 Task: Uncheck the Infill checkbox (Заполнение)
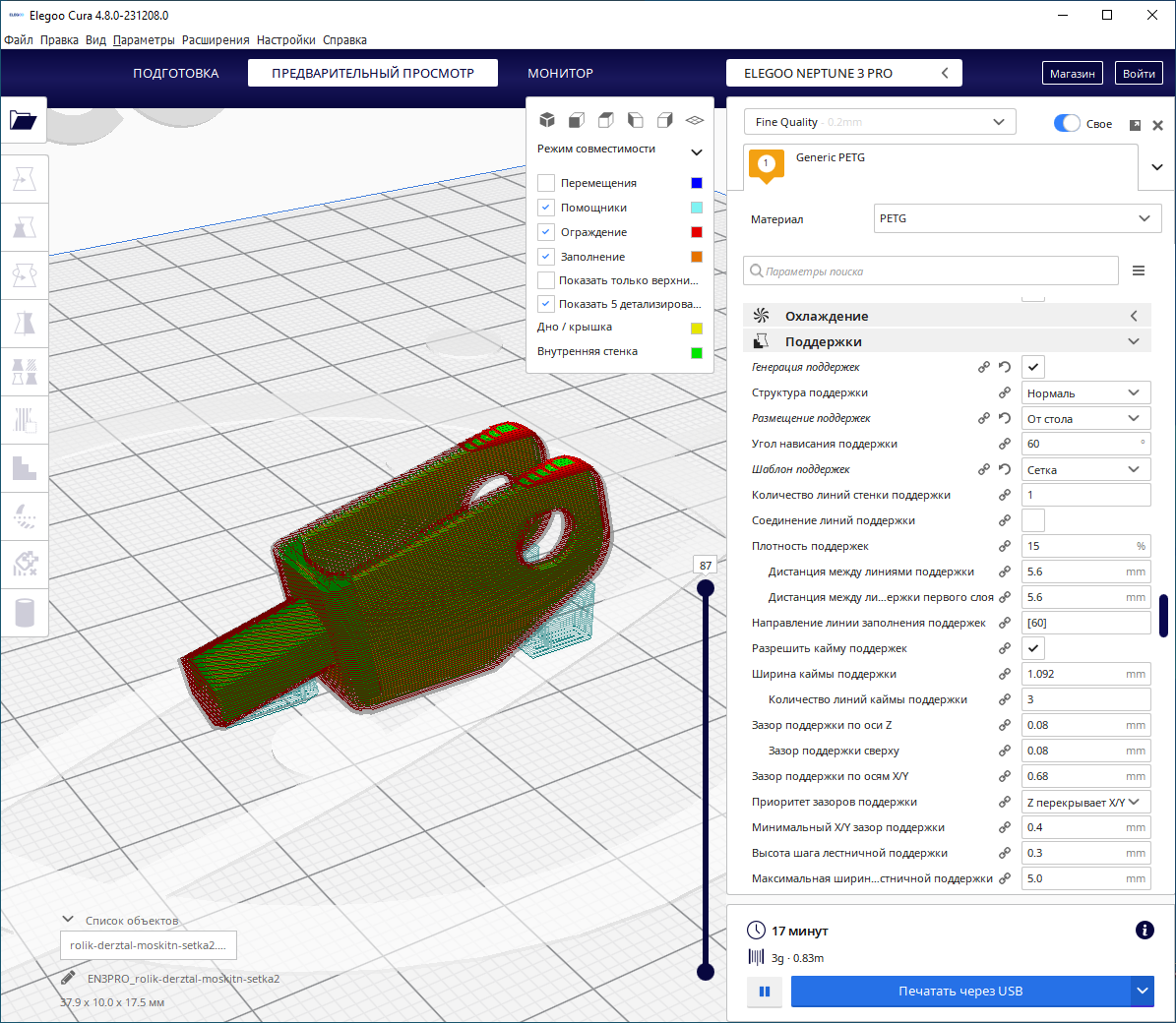click(546, 257)
